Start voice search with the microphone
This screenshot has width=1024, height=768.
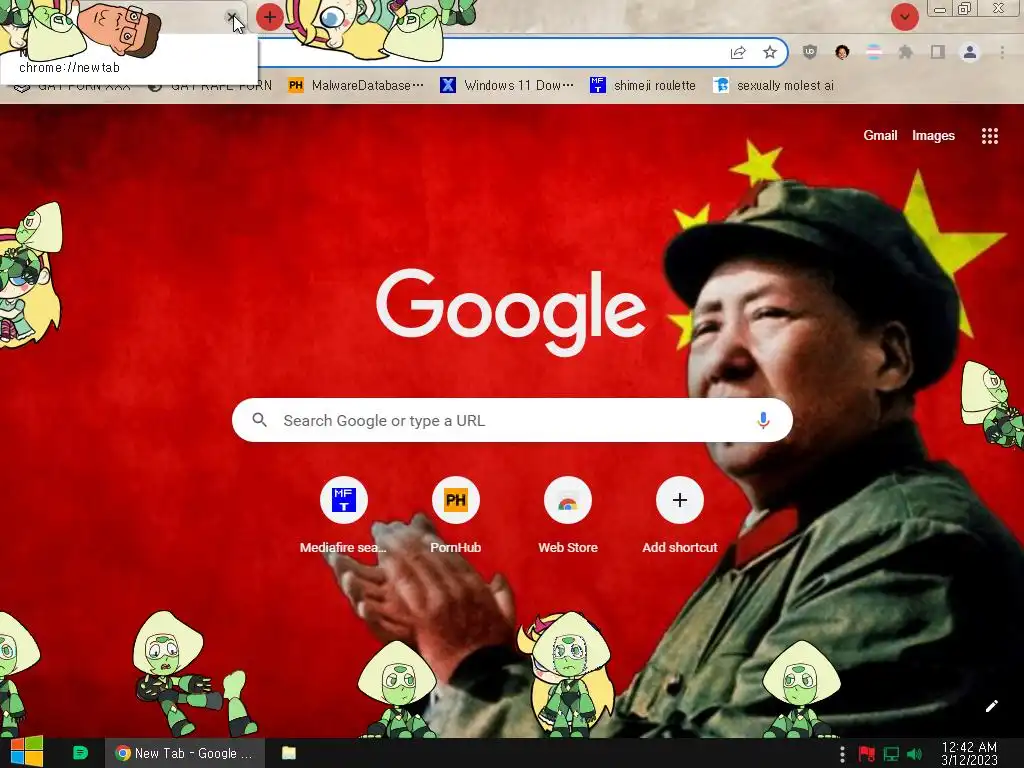[x=763, y=420]
